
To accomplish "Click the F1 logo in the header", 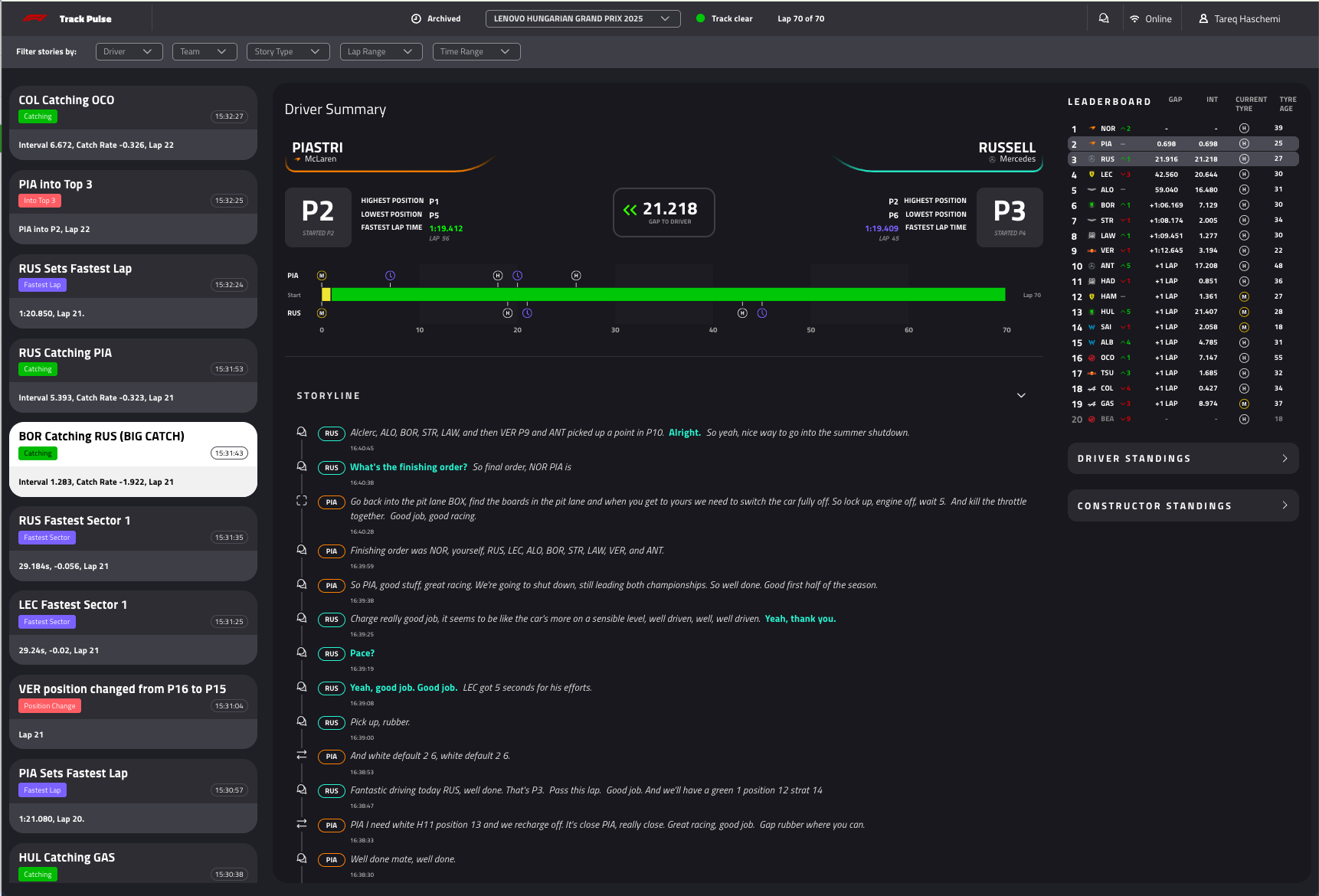I will [34, 18].
